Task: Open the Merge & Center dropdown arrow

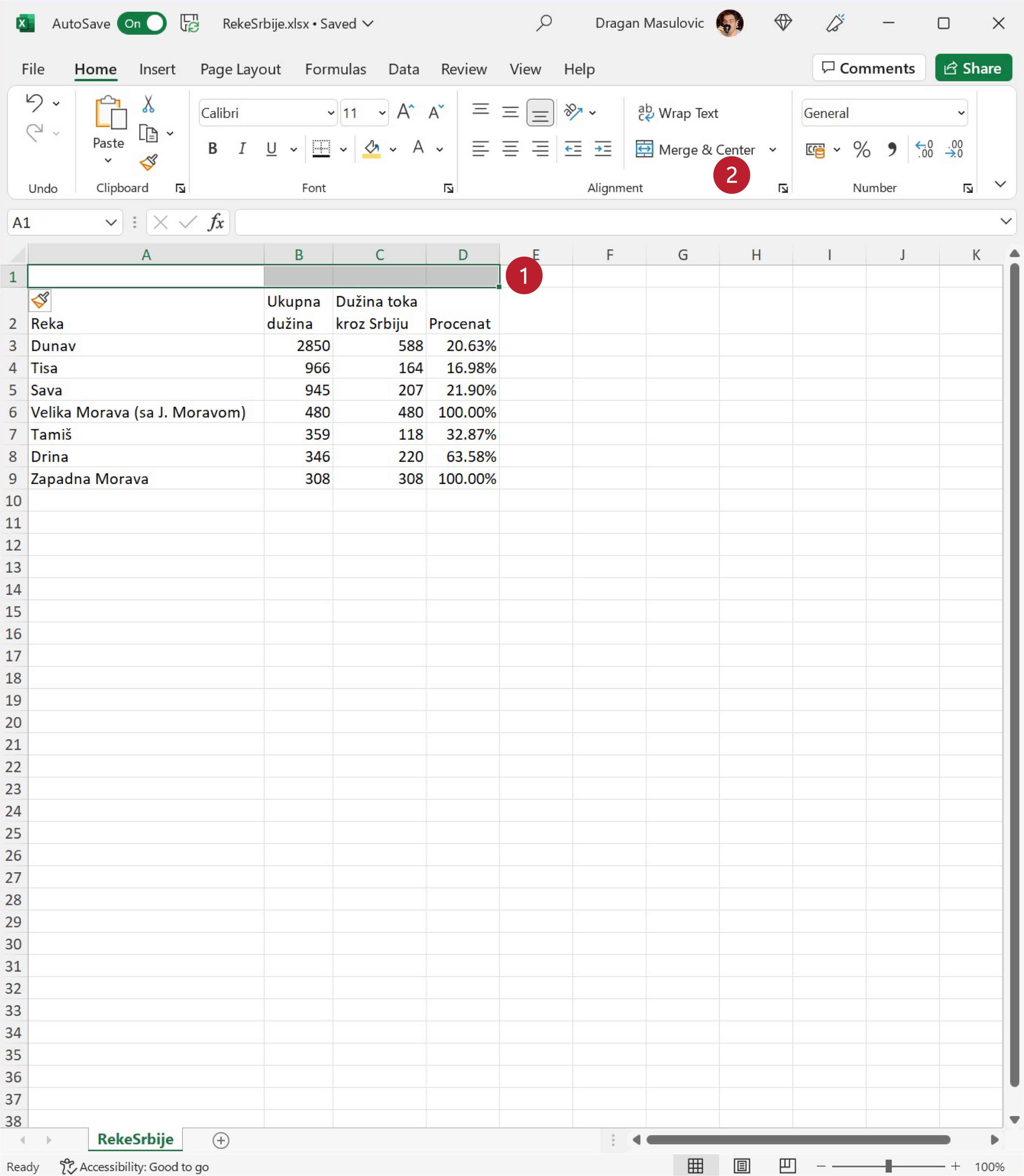Action: tap(773, 150)
